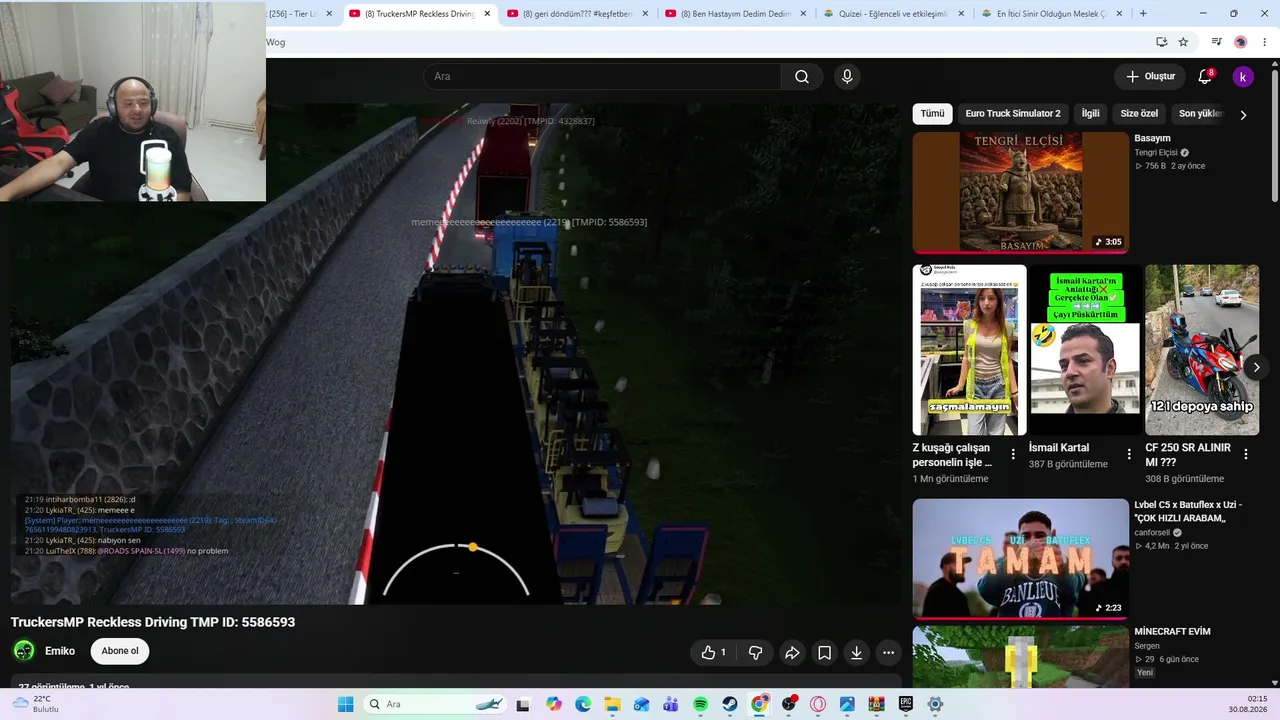The height and width of the screenshot is (720, 1280).
Task: Close the TruckersMP Reckless Driving tab
Action: click(x=487, y=14)
